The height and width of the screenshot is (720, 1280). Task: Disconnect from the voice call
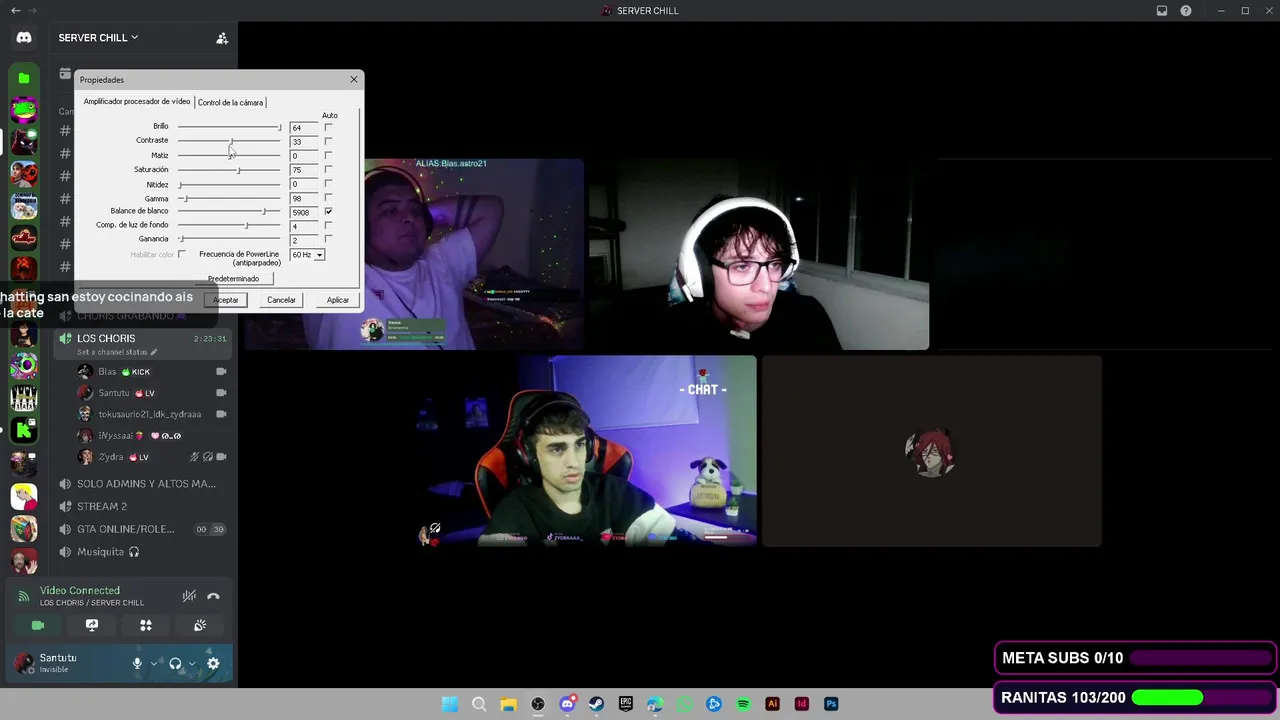pos(213,596)
